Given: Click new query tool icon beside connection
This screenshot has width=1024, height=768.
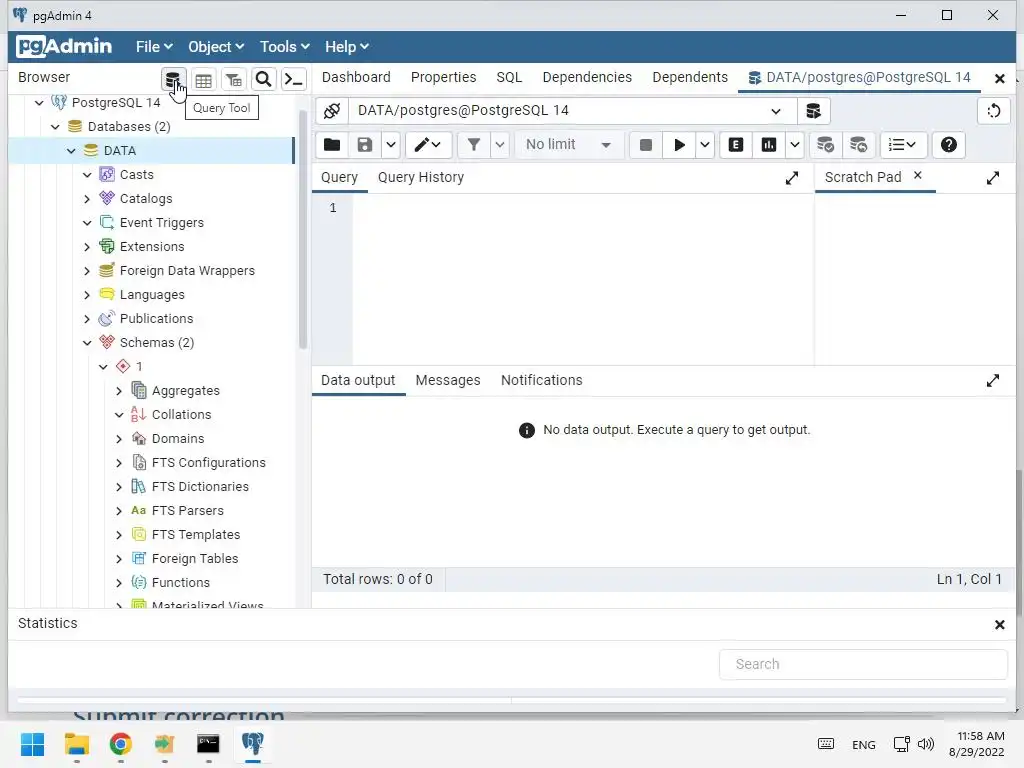Looking at the screenshot, I should [813, 111].
